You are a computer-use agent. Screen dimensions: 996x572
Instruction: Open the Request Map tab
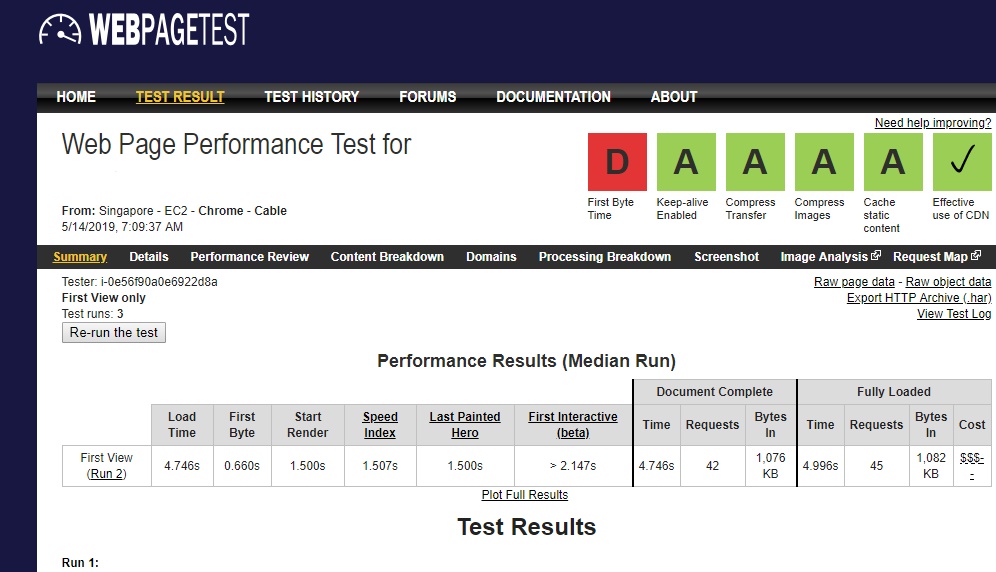930,257
